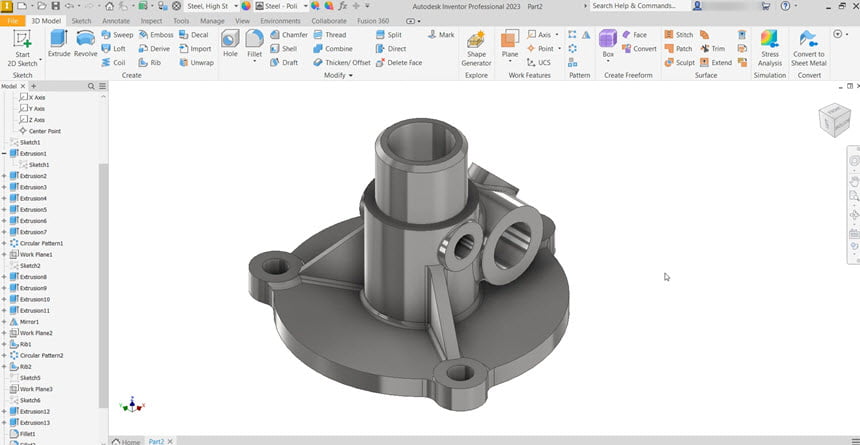Apply a Decal
This screenshot has height=445, width=860.
click(x=194, y=35)
